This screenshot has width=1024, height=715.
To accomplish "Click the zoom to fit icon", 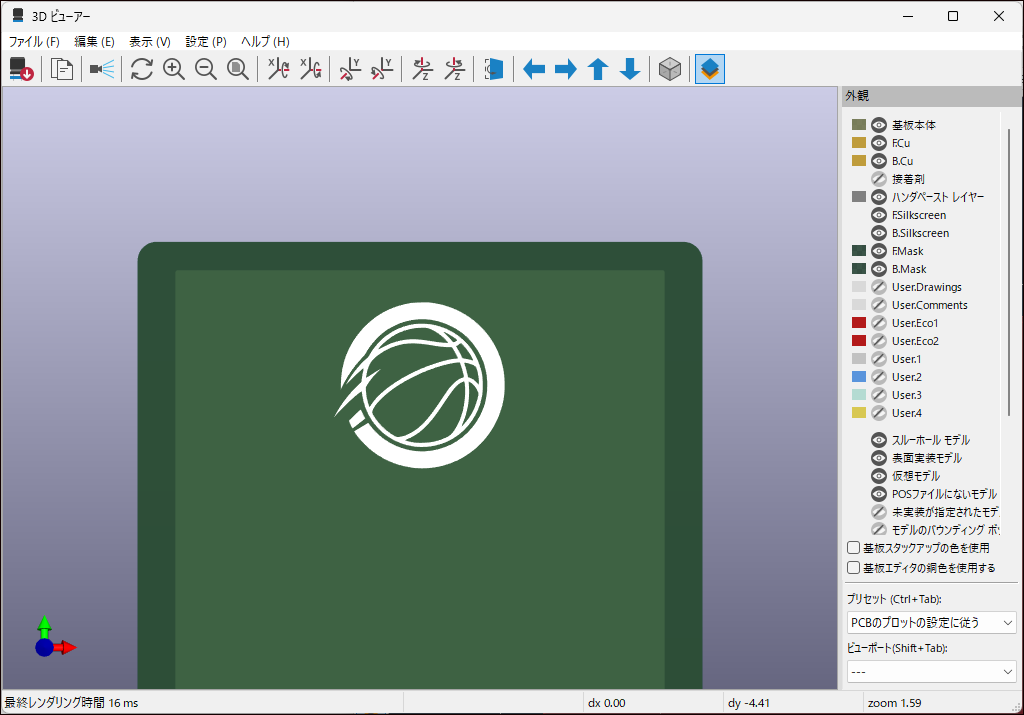I will tap(238, 69).
